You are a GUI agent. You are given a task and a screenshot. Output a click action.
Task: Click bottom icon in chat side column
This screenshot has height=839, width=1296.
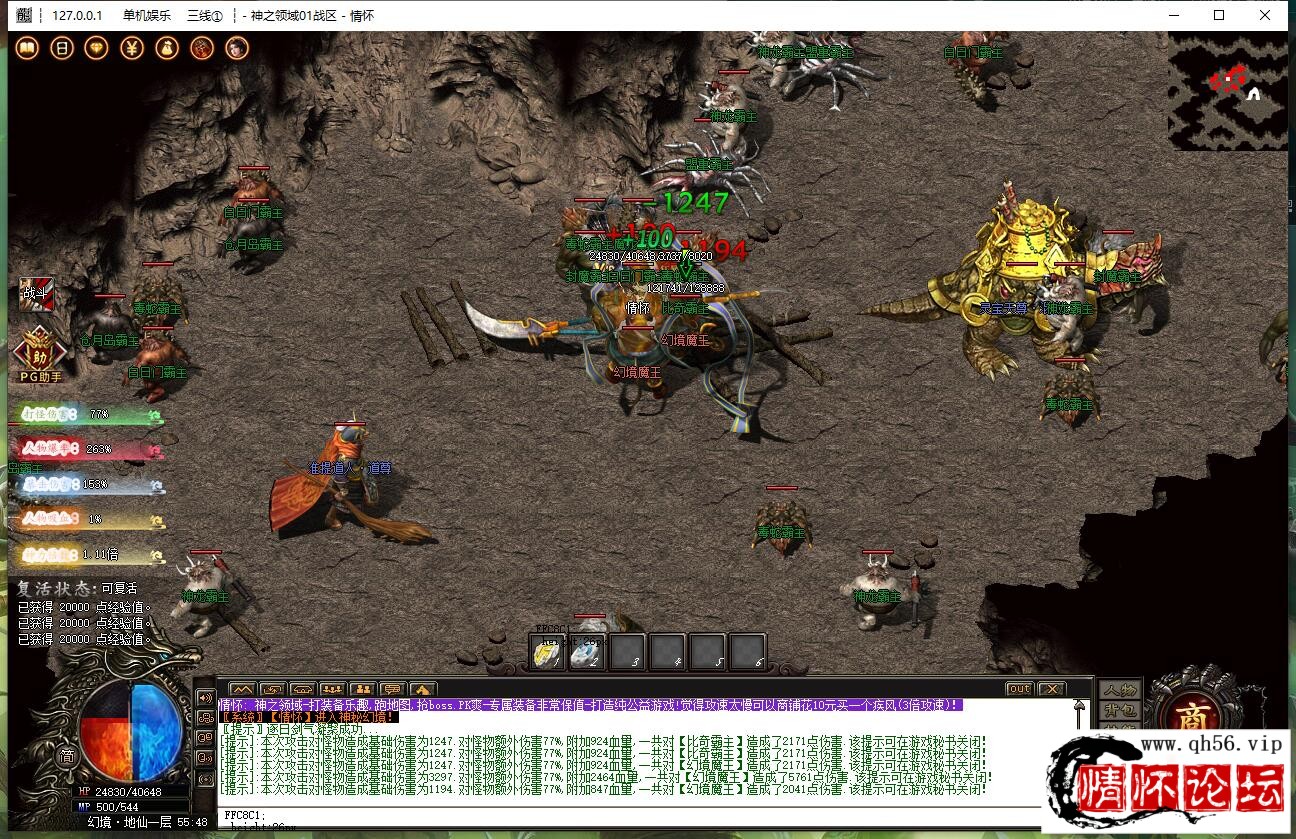(205, 777)
